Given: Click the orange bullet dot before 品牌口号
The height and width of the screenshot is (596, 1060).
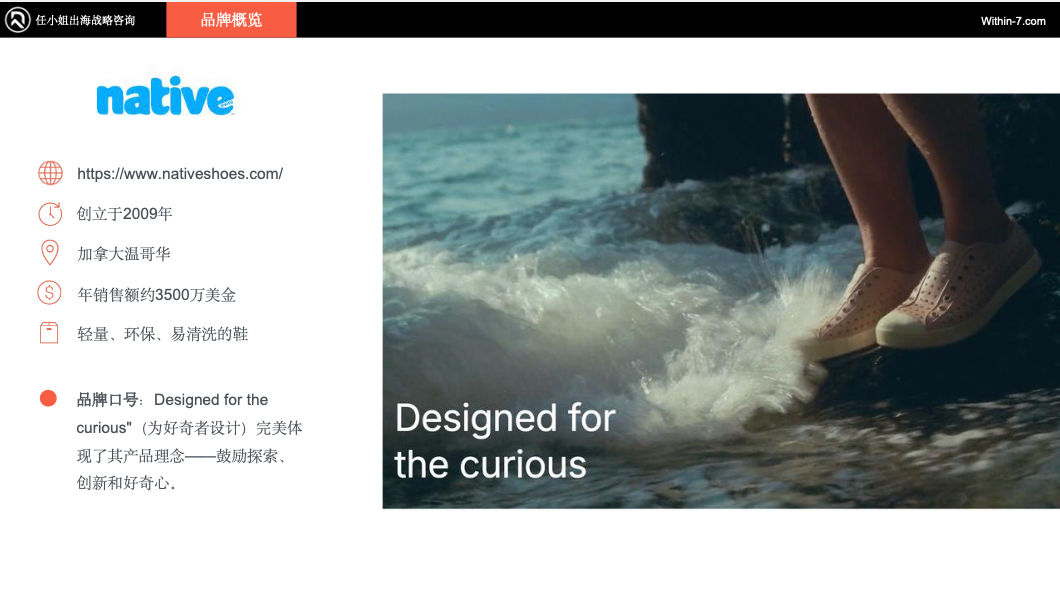Looking at the screenshot, I should pyautogui.click(x=48, y=398).
